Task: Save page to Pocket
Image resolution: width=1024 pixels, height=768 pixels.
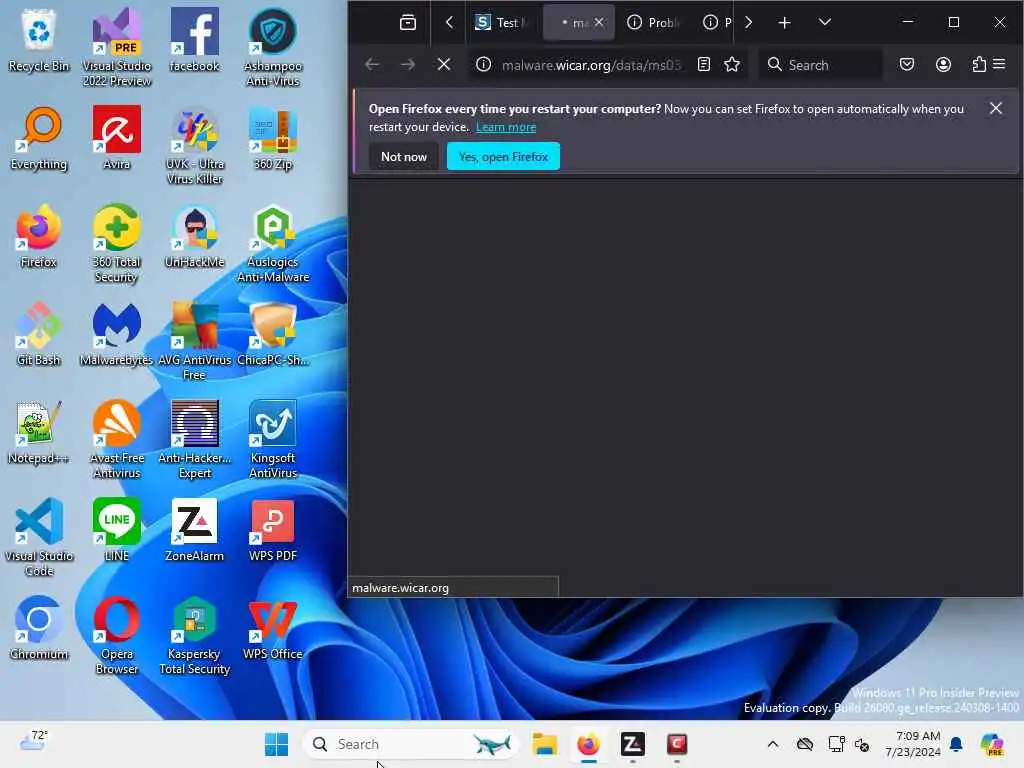Action: pos(906,64)
